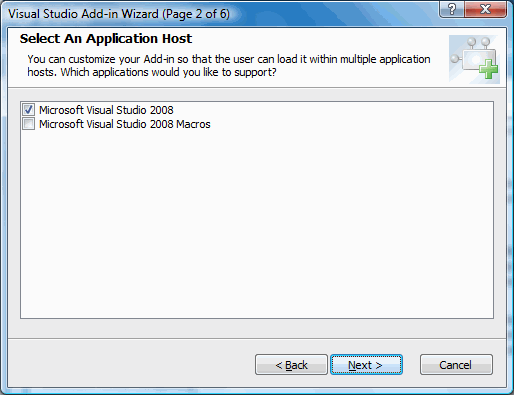Click the gray strip above the host list box
Image resolution: width=514 pixels, height=395 pixels.
[257, 95]
